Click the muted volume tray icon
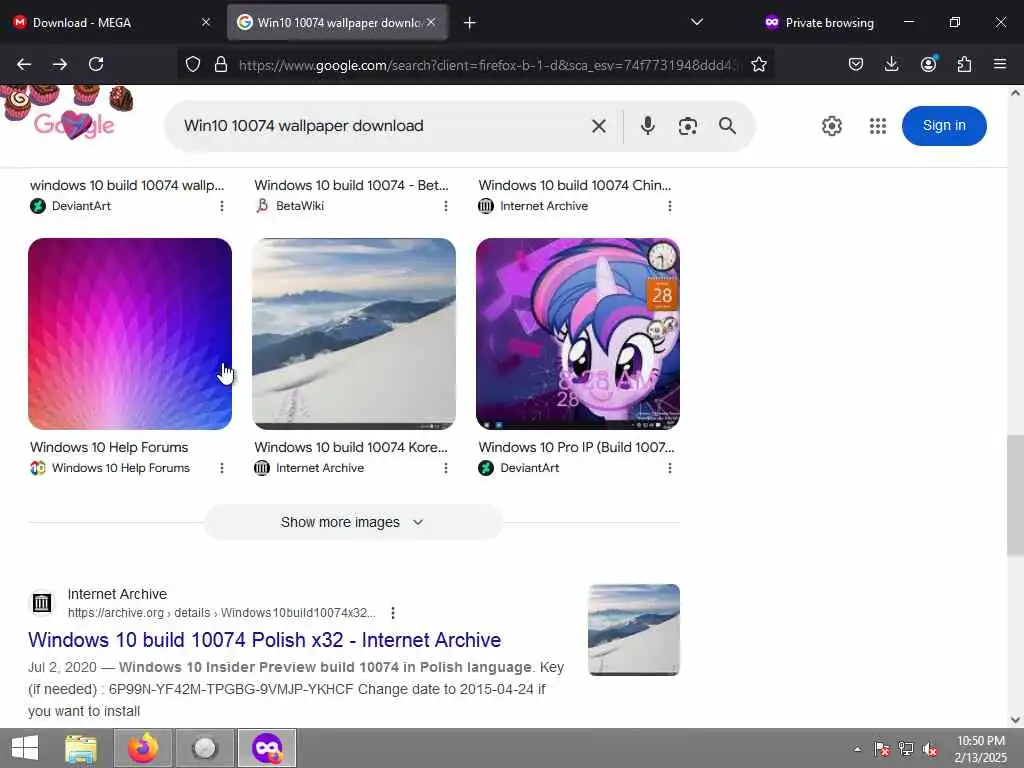Viewport: 1024px width, 768px height. 930,749
